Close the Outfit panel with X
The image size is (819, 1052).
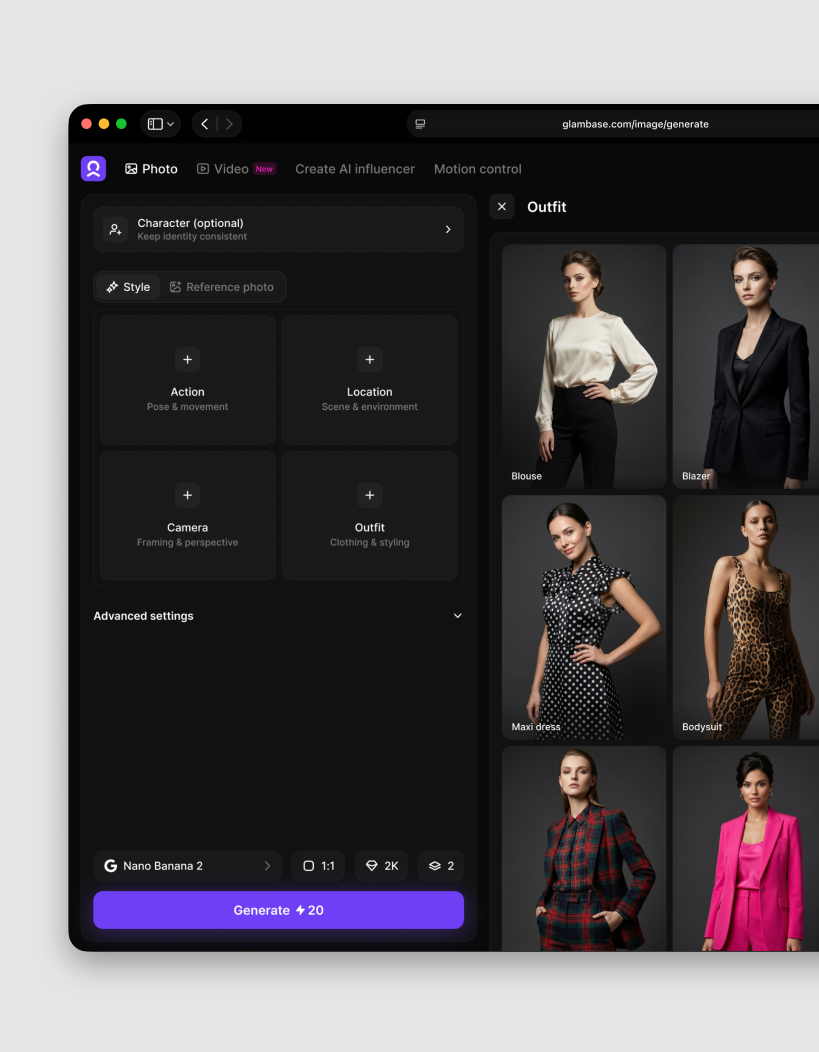tap(502, 207)
